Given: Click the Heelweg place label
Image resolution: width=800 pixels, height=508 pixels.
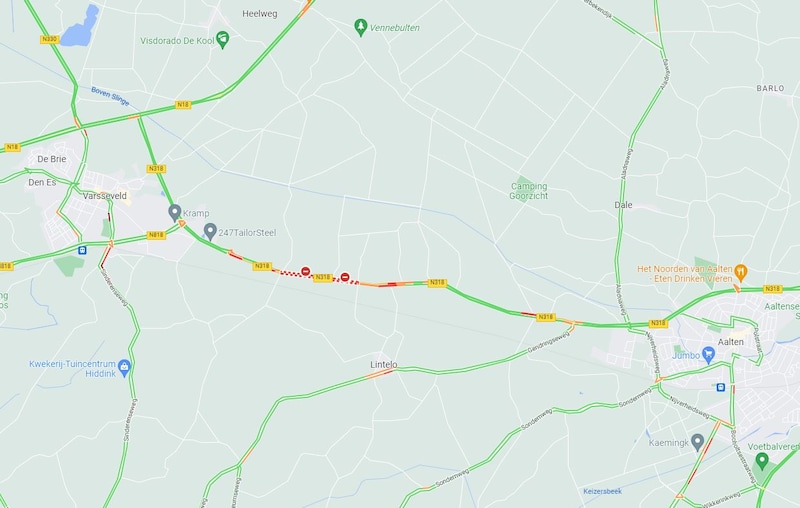Looking at the screenshot, I should [260, 14].
